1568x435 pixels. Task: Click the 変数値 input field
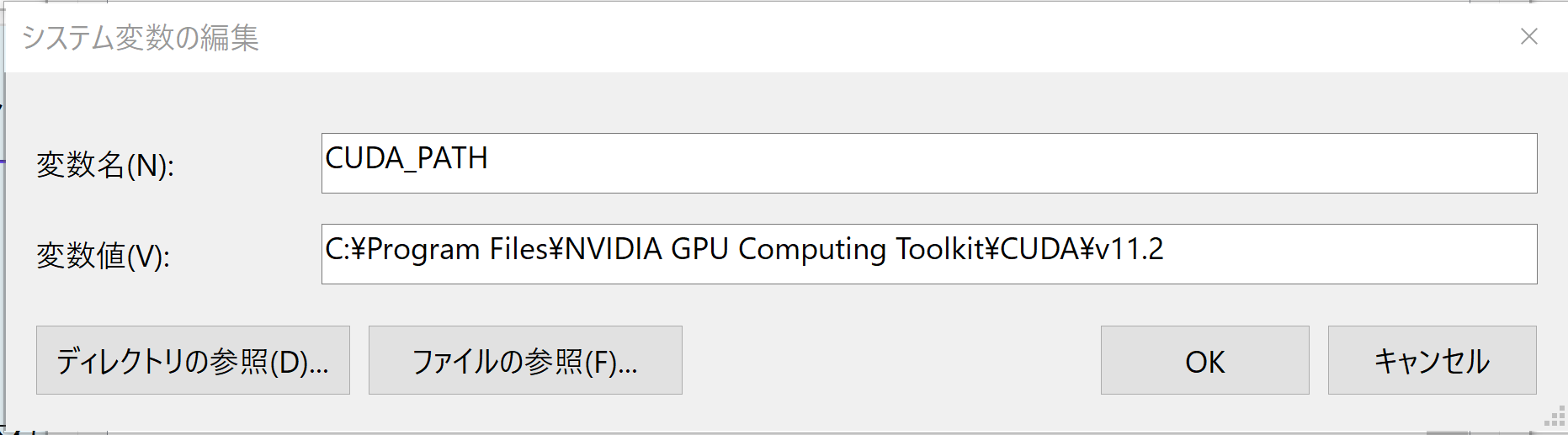(x=1347, y=254)
